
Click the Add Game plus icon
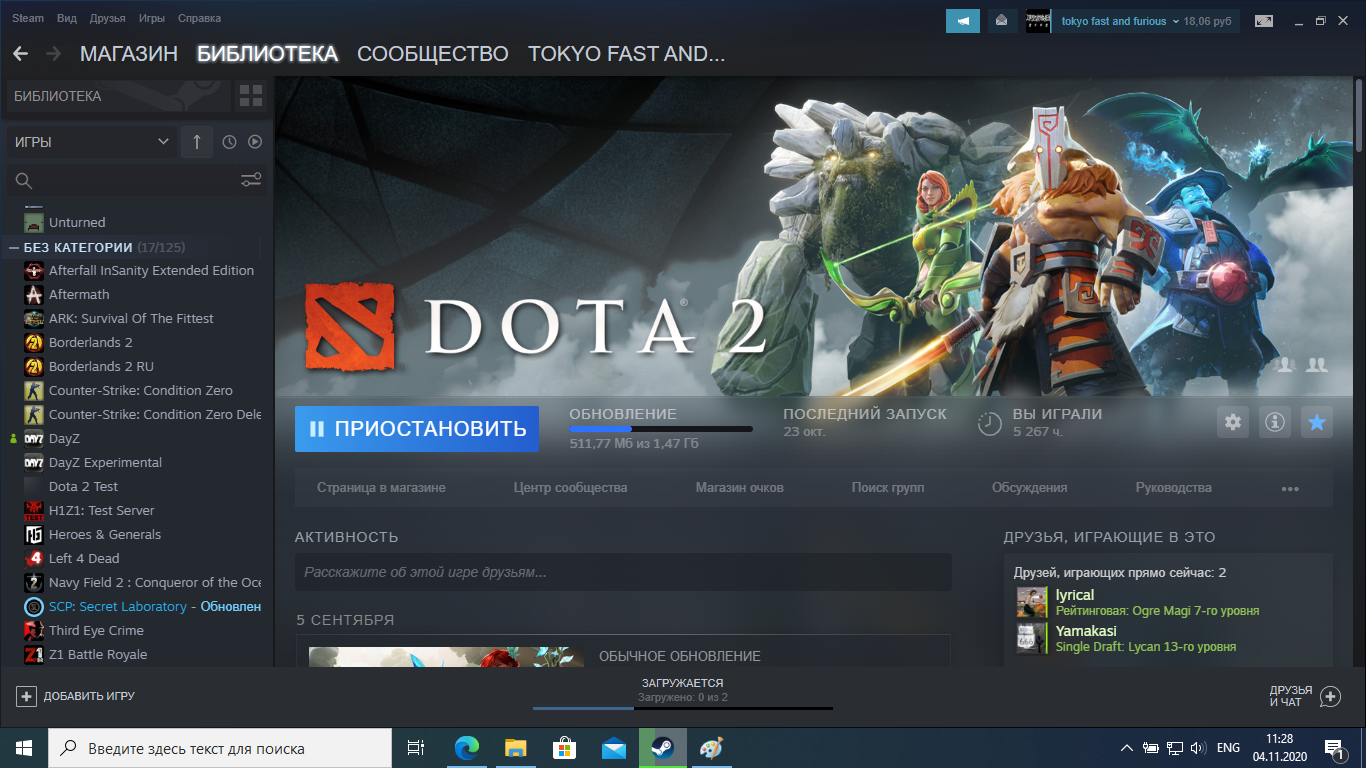coord(26,696)
